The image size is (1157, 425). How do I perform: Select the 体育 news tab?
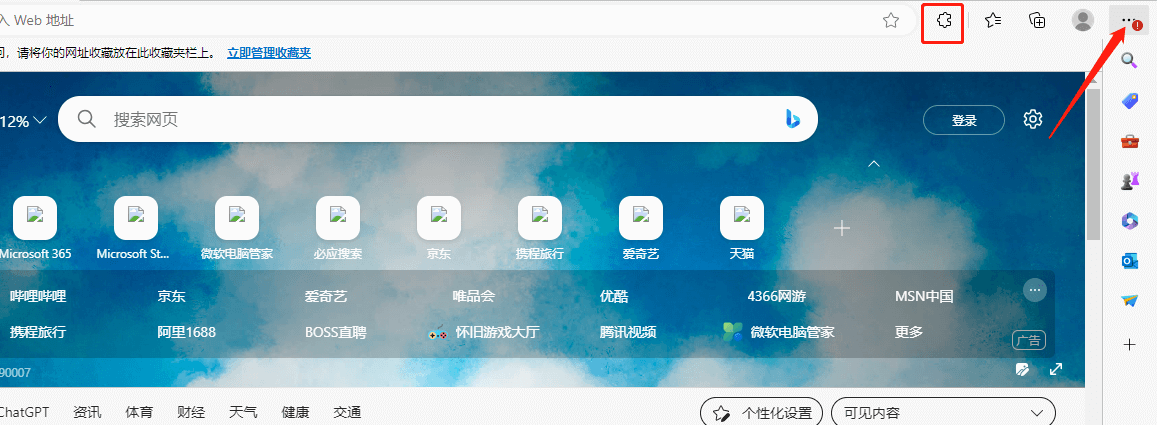pyautogui.click(x=139, y=412)
